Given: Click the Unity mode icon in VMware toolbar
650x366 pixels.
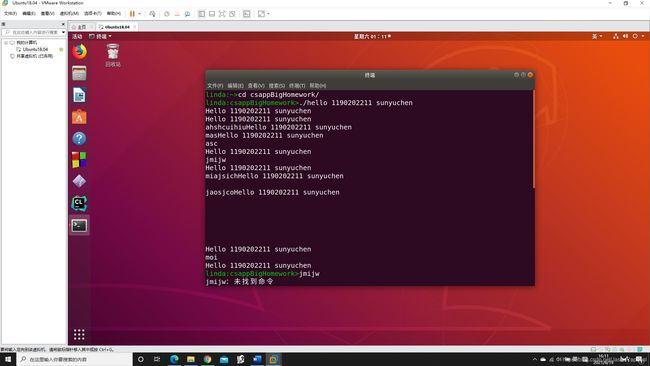Looking at the screenshot, I should point(232,14).
